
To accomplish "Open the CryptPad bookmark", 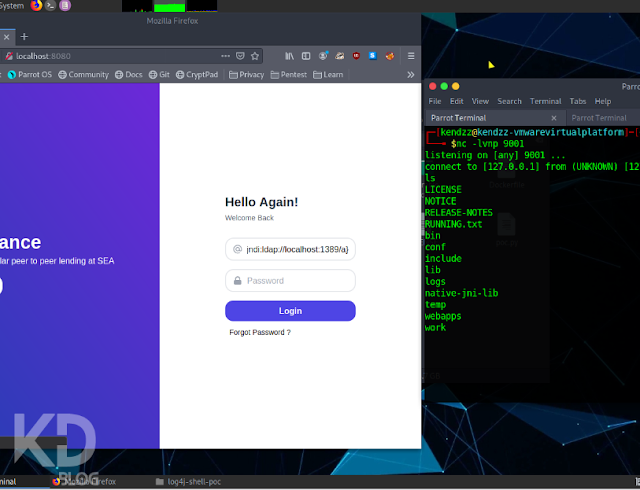I will click(197, 75).
